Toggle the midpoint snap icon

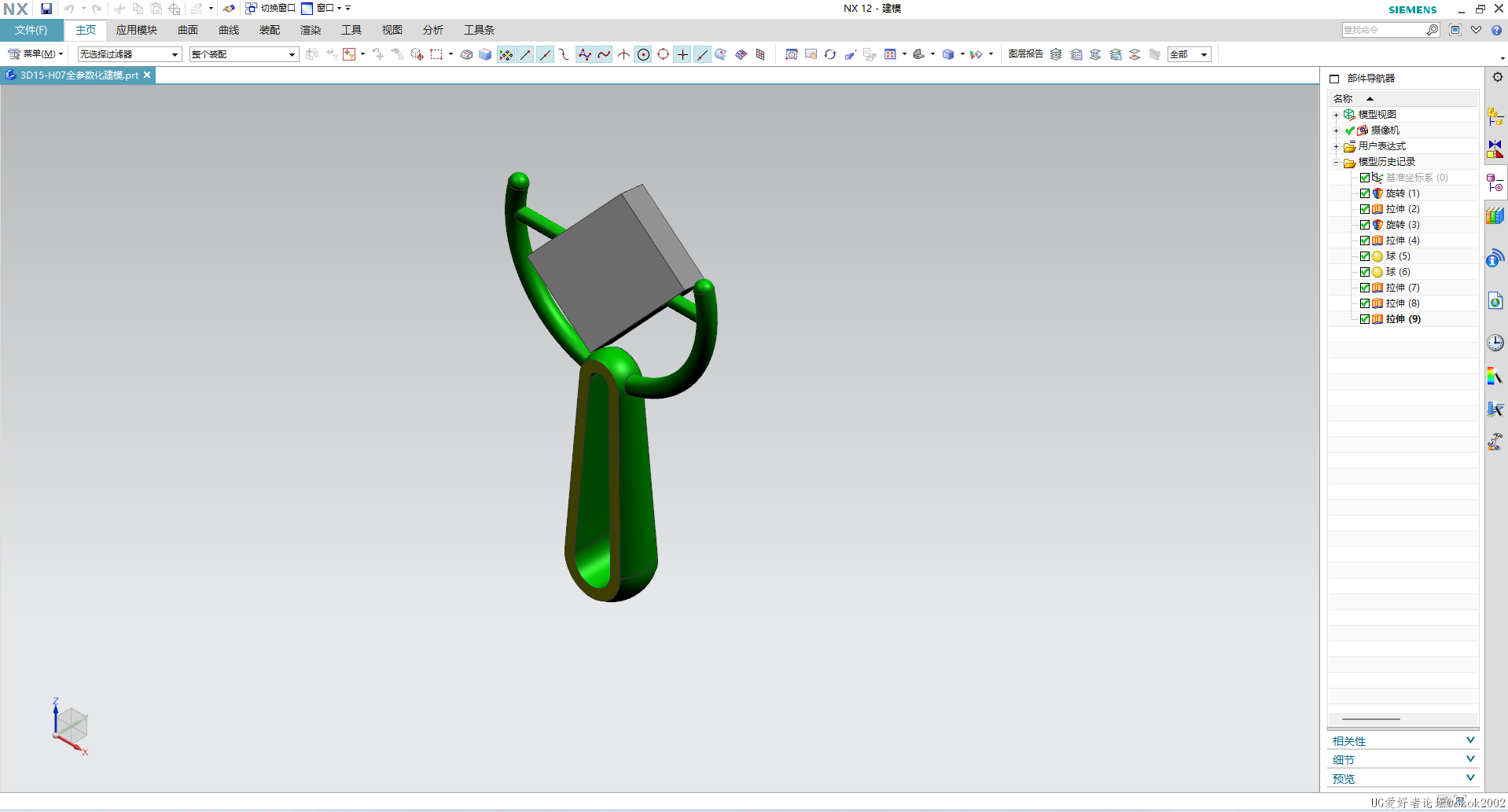point(545,54)
